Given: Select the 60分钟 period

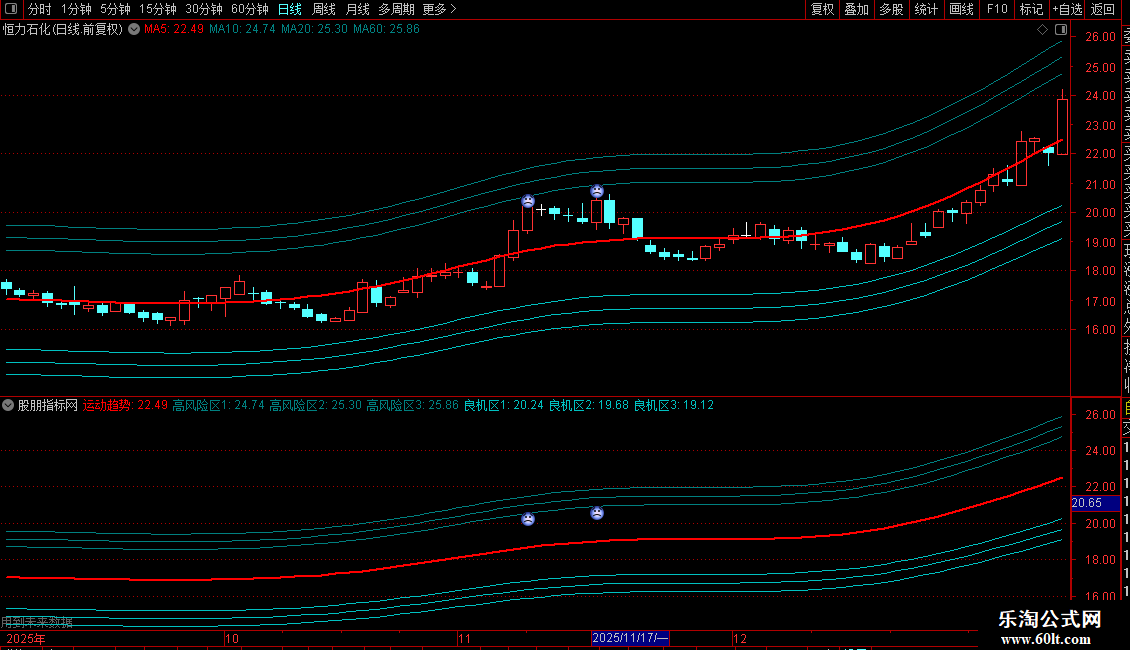Looking at the screenshot, I should click(x=249, y=9).
